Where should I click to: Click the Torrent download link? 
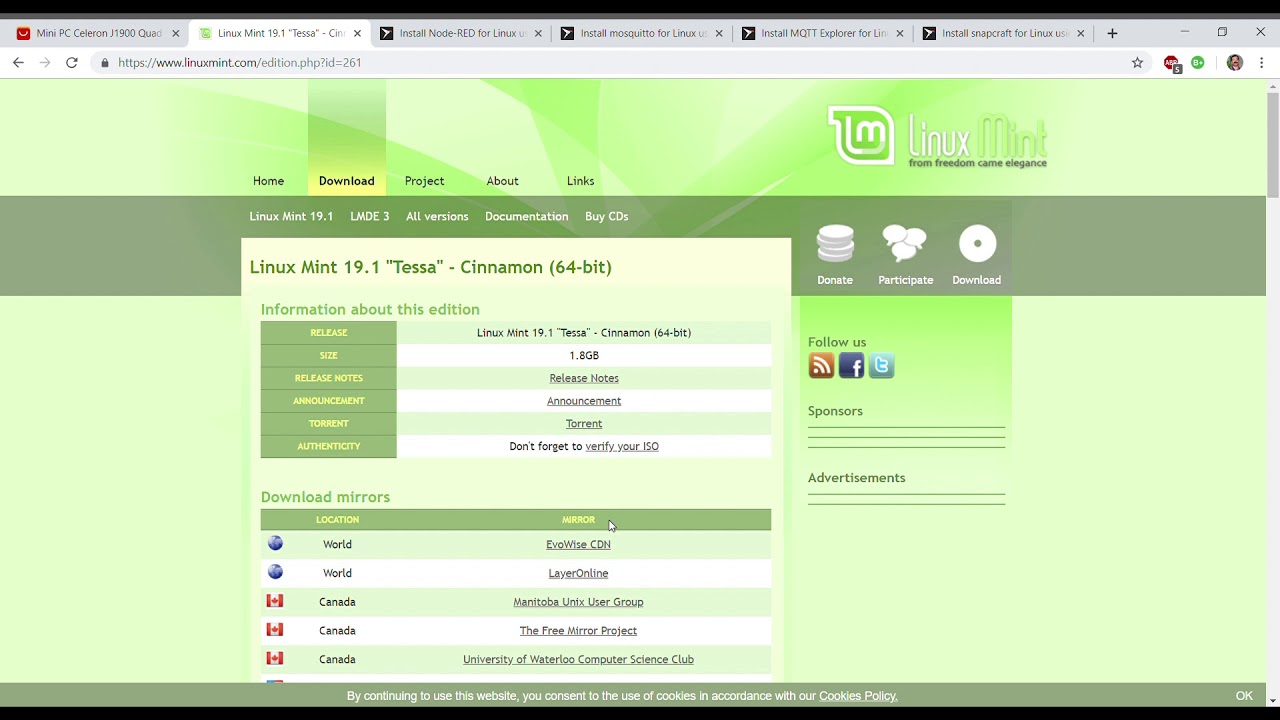point(584,424)
